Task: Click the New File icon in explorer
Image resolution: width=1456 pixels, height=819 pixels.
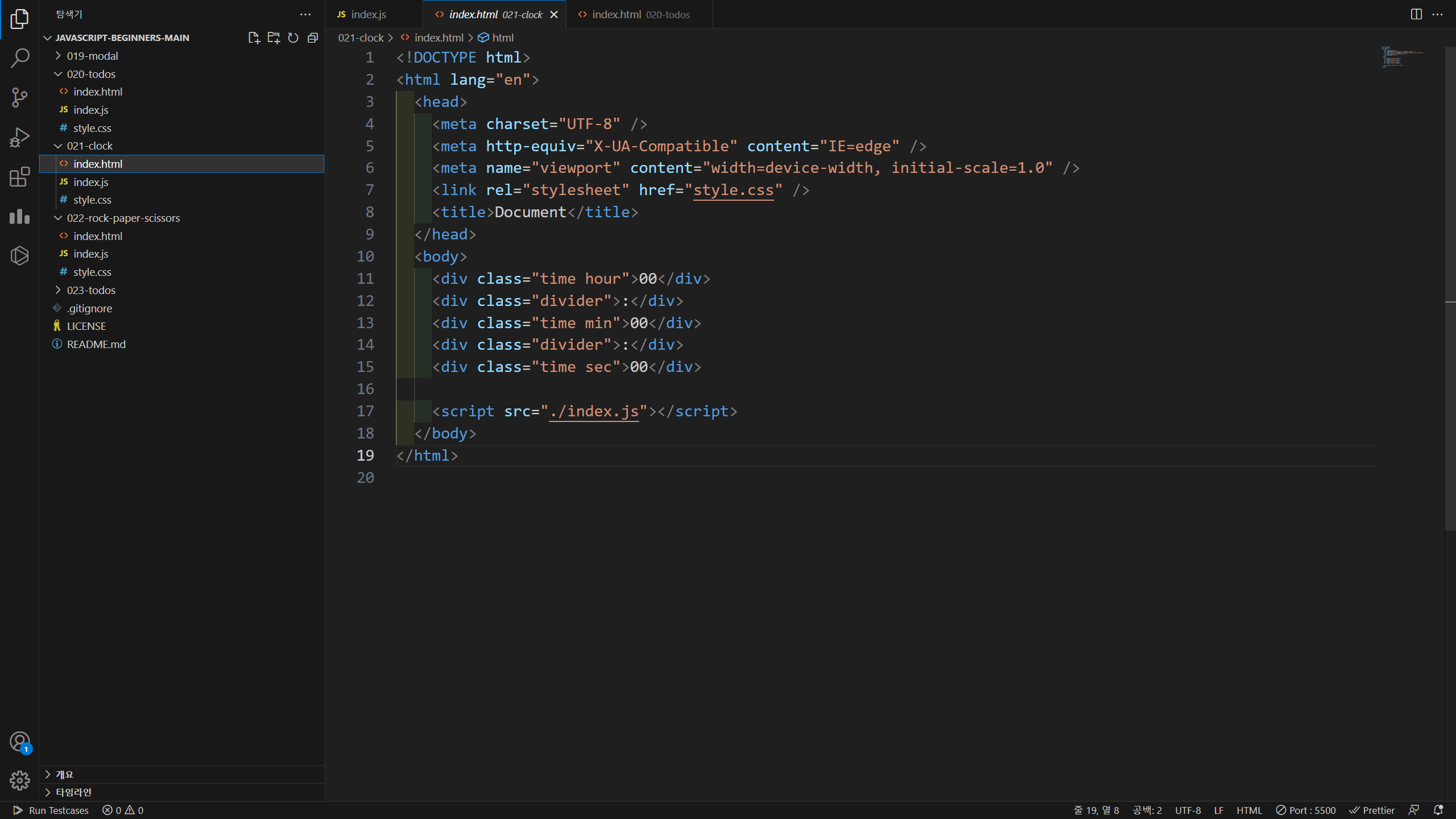Action: [x=254, y=38]
